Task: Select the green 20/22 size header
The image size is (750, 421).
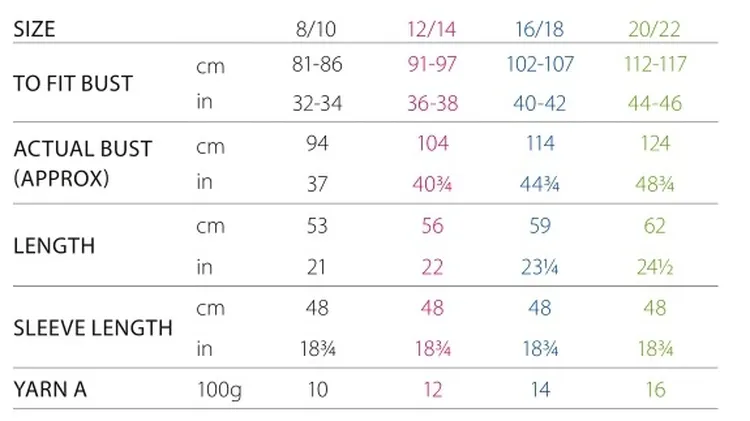Action: click(x=655, y=29)
